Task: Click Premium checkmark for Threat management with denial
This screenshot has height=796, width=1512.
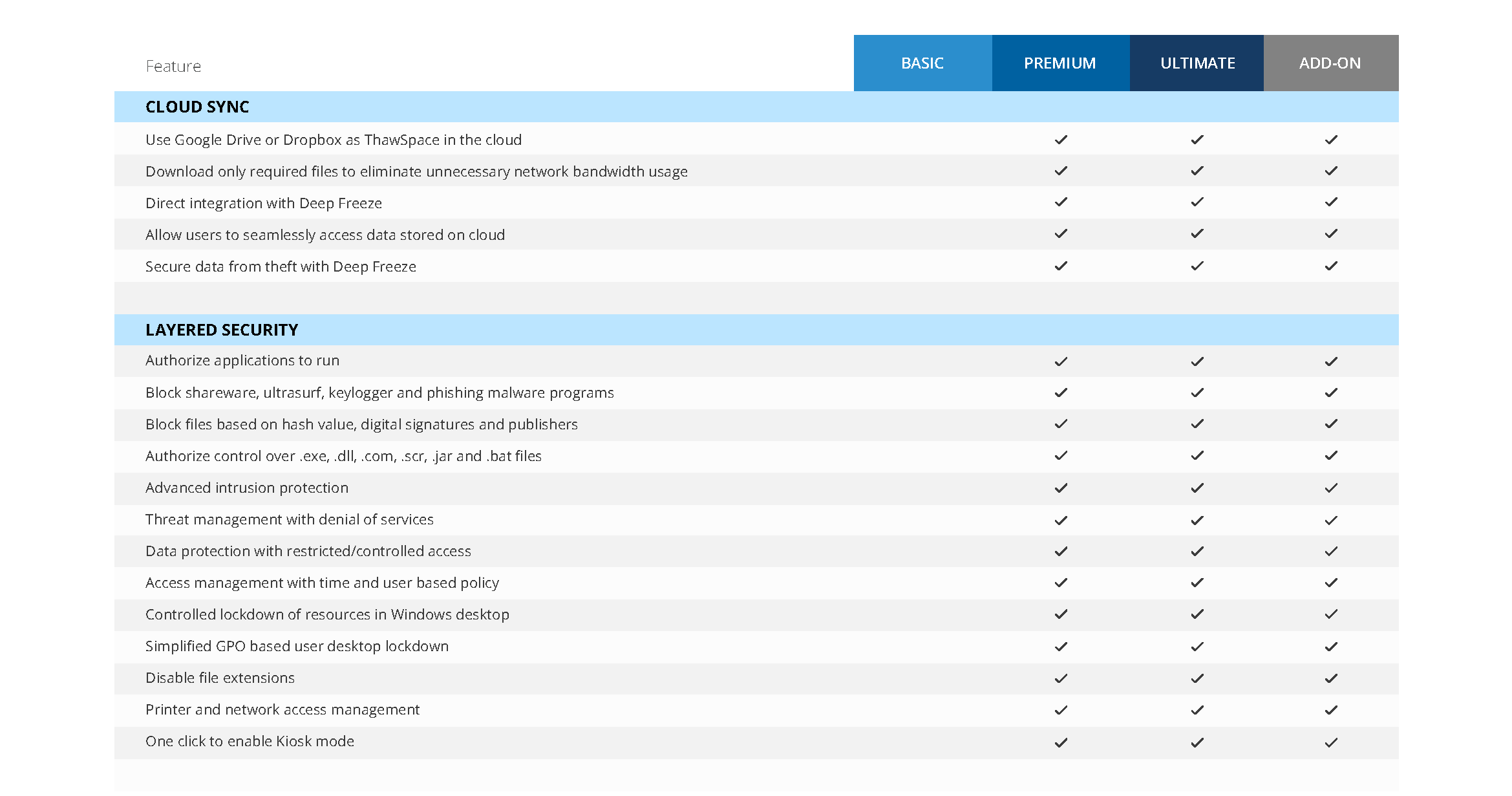Action: pos(1061,520)
